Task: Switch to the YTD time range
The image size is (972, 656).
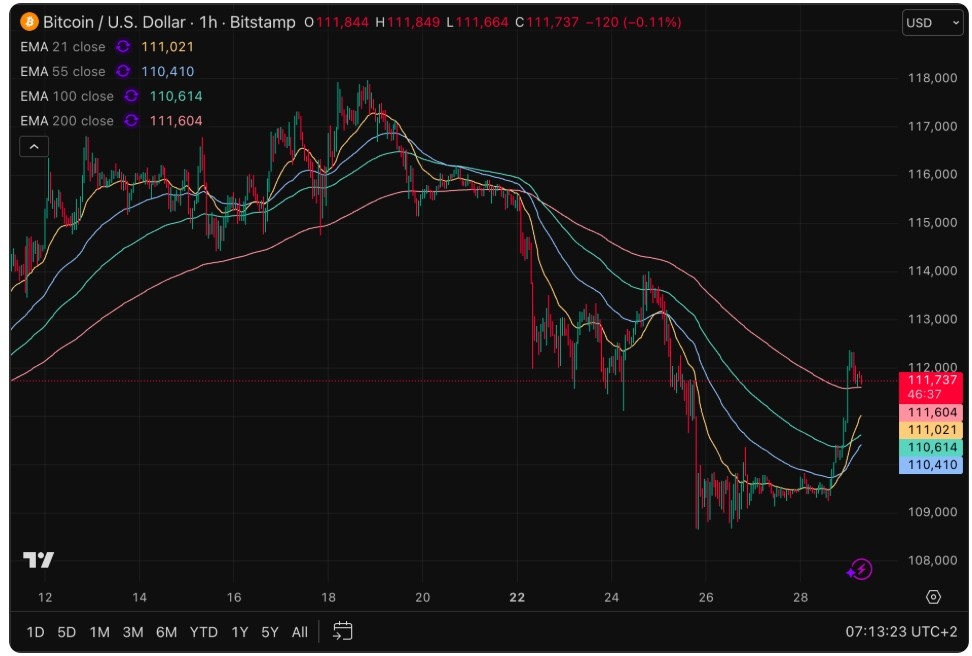Action: tap(203, 632)
